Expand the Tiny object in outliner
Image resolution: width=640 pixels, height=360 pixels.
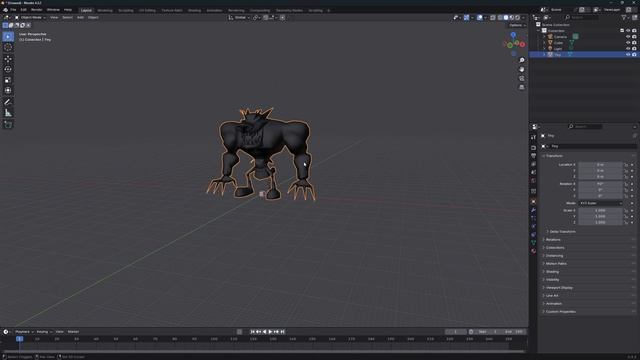tap(544, 54)
